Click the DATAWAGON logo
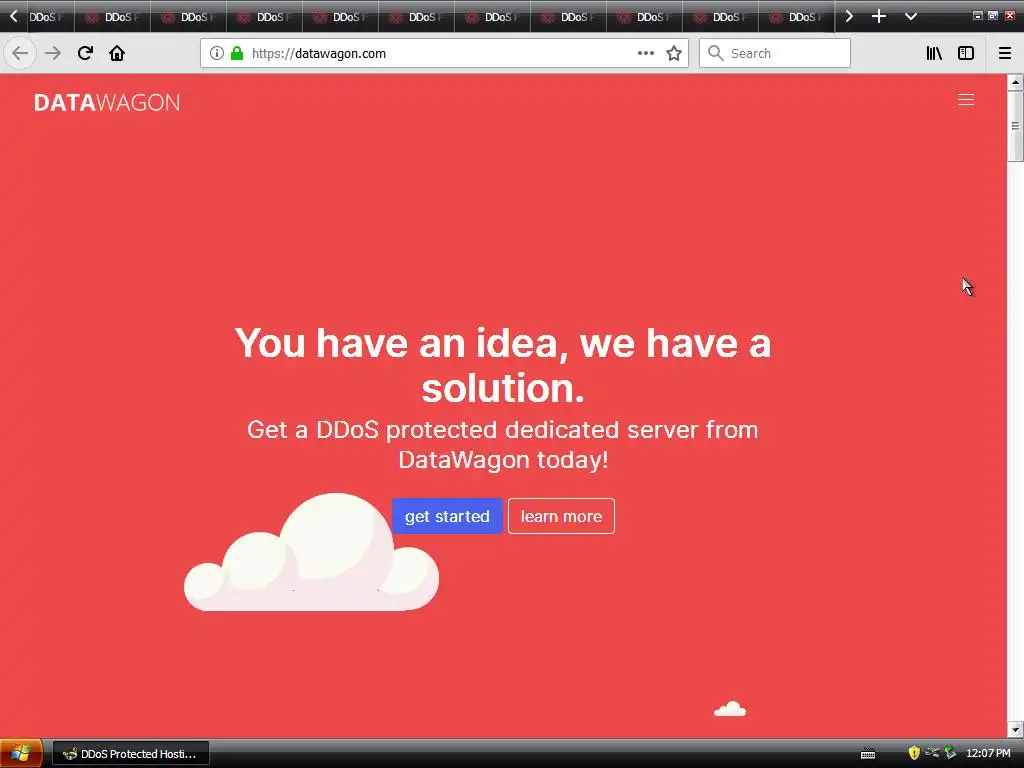Viewport: 1024px width, 768px height. 106,103
